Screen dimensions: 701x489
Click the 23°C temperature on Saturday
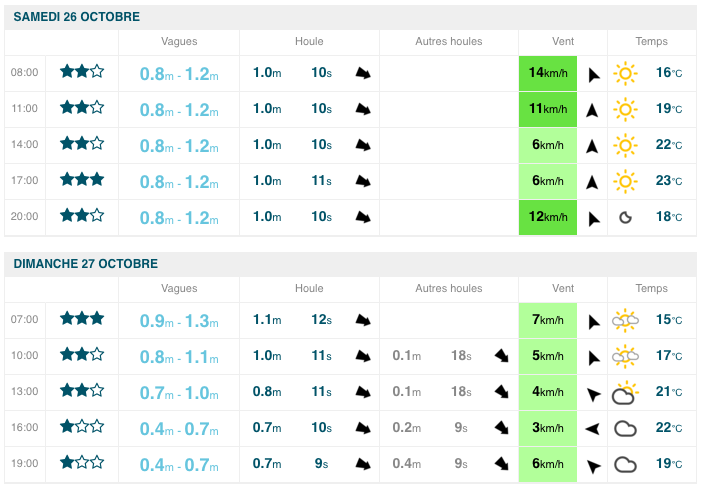tap(669, 181)
